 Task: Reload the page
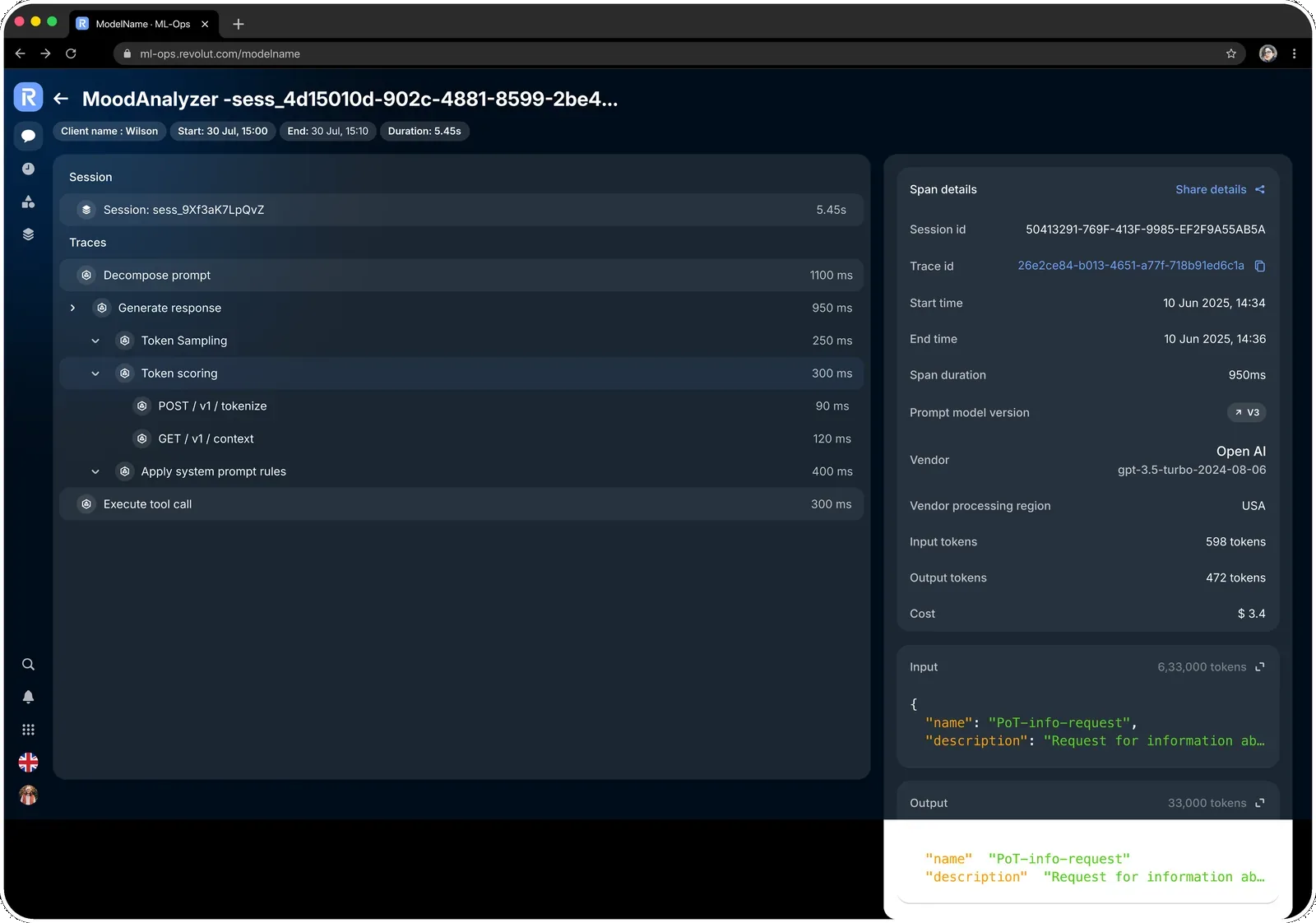click(71, 53)
